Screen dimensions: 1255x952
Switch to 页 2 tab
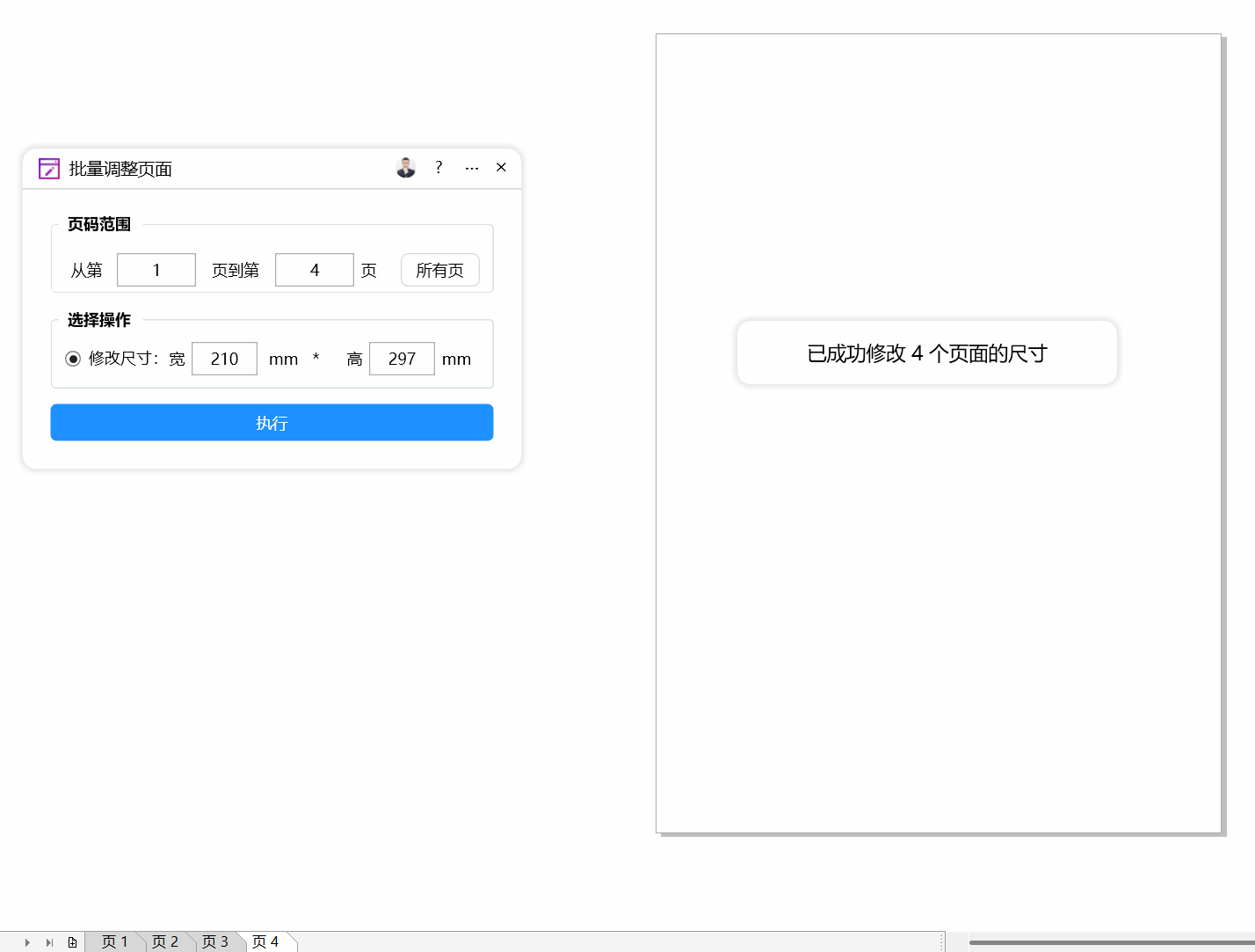(164, 942)
